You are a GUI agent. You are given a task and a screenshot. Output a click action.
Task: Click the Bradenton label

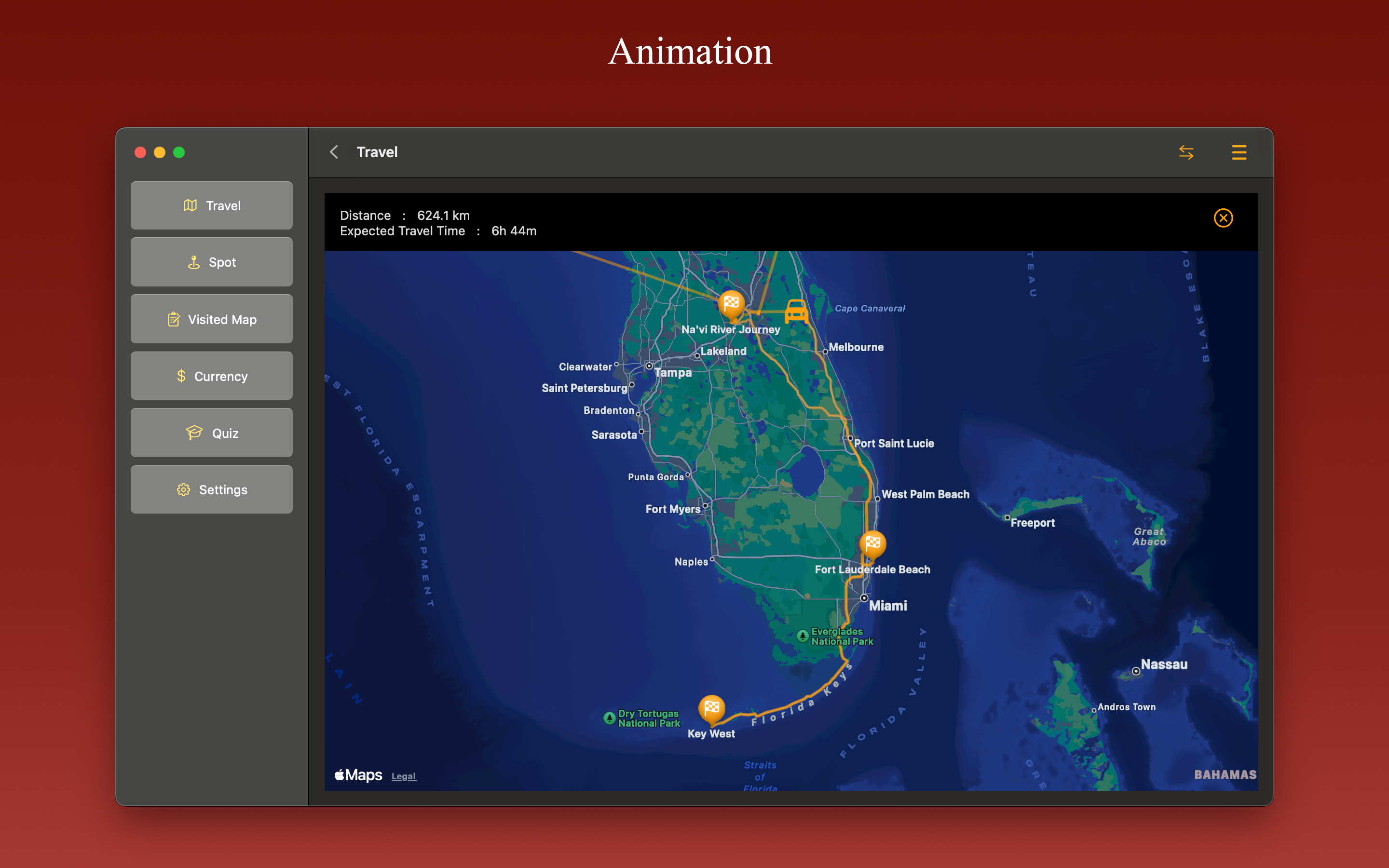point(609,410)
